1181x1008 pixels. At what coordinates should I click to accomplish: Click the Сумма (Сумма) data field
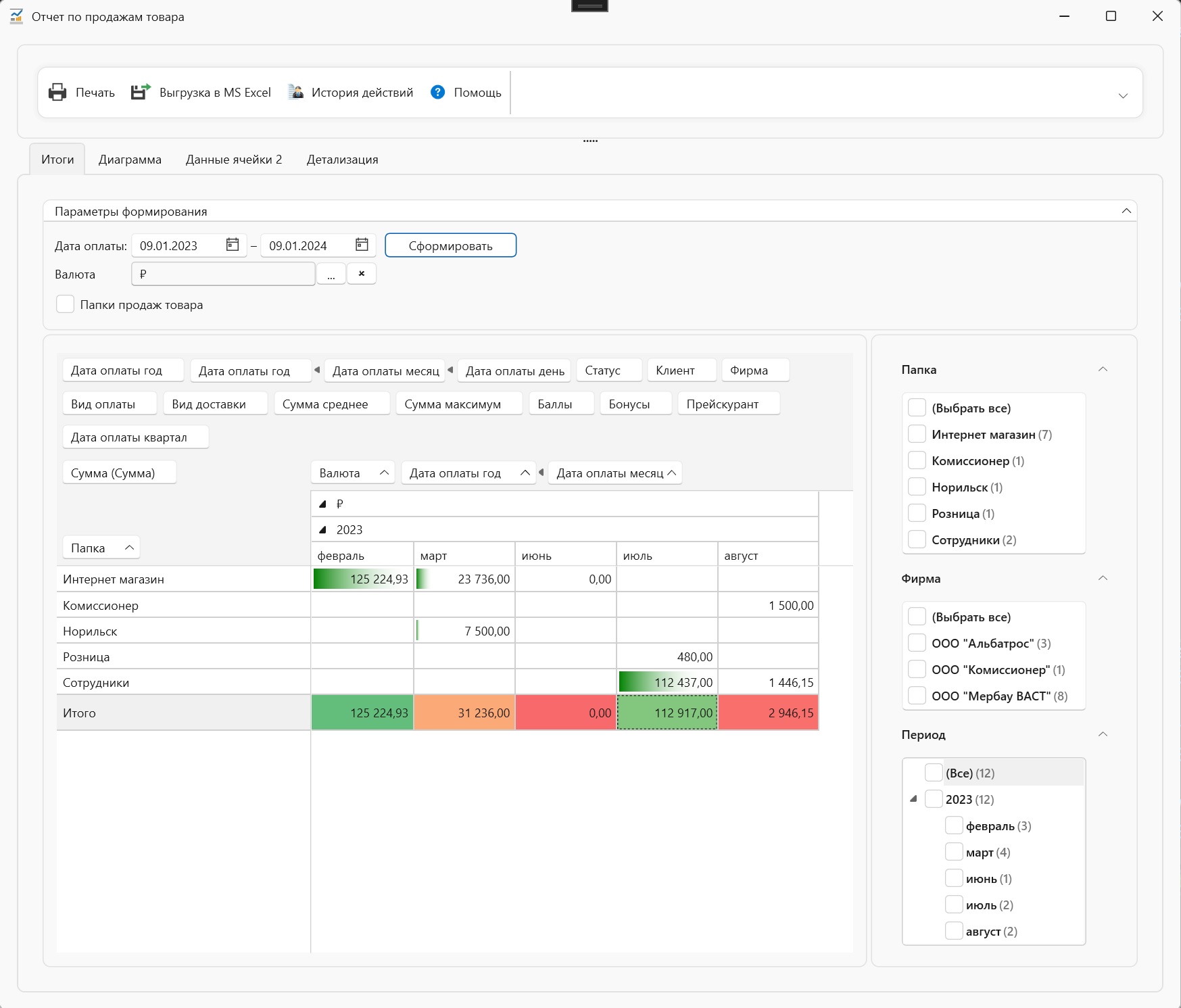point(119,473)
